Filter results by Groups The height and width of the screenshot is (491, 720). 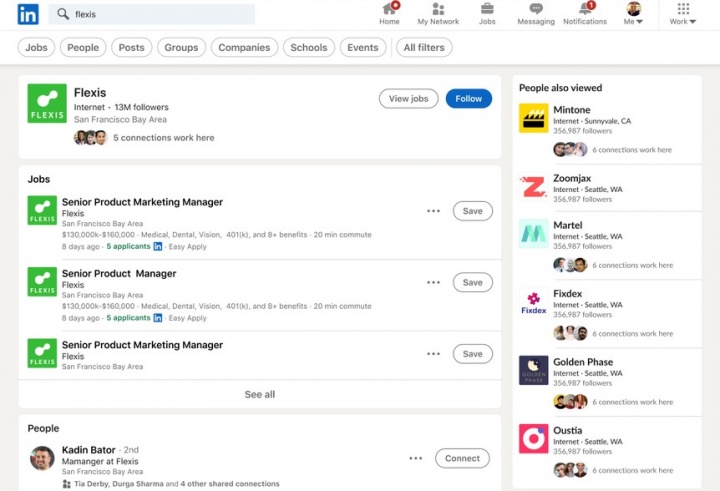(181, 47)
